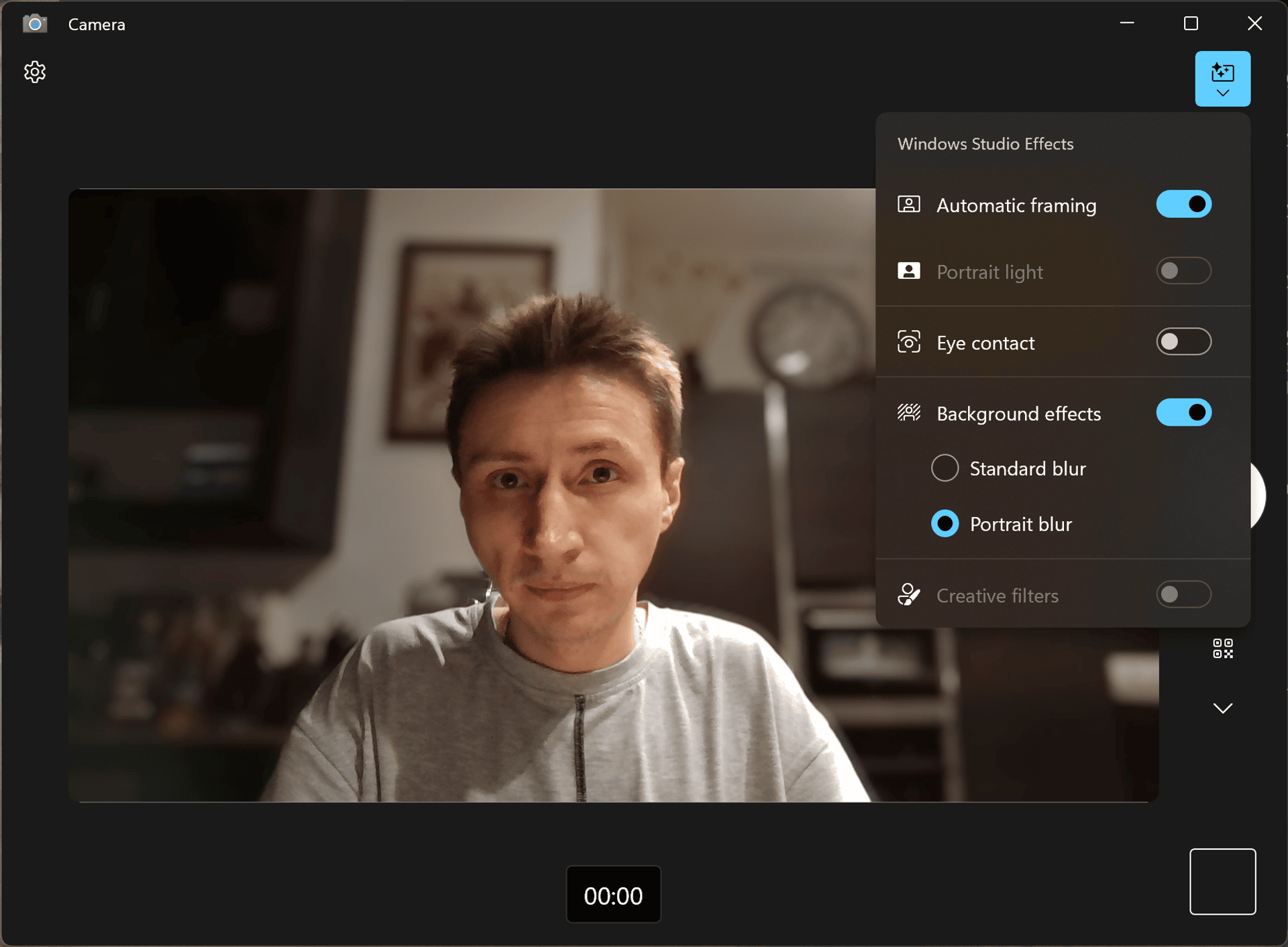Collapse the Windows Studio Effects button
Viewport: 1288px width, 947px height.
click(x=1222, y=79)
